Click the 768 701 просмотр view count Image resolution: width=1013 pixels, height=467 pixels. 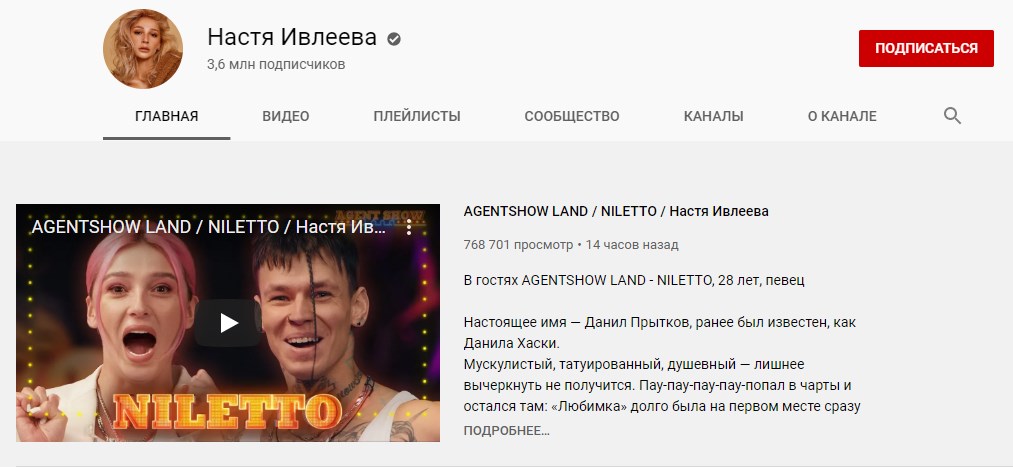[x=518, y=245]
